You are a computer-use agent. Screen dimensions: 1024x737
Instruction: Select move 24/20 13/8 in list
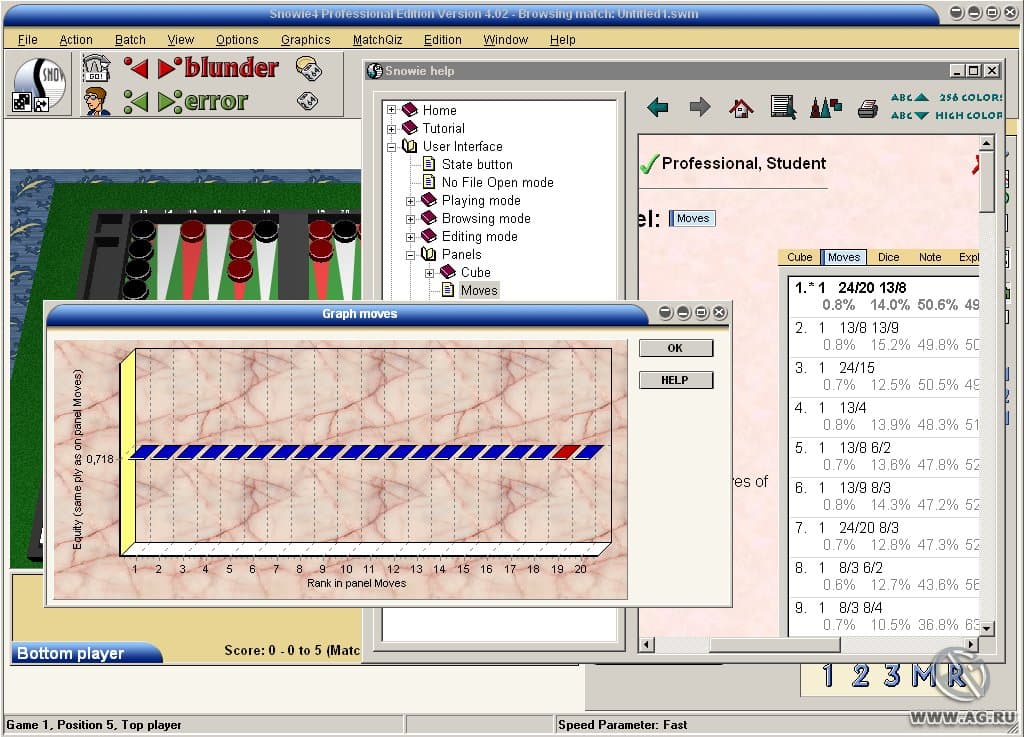click(884, 296)
